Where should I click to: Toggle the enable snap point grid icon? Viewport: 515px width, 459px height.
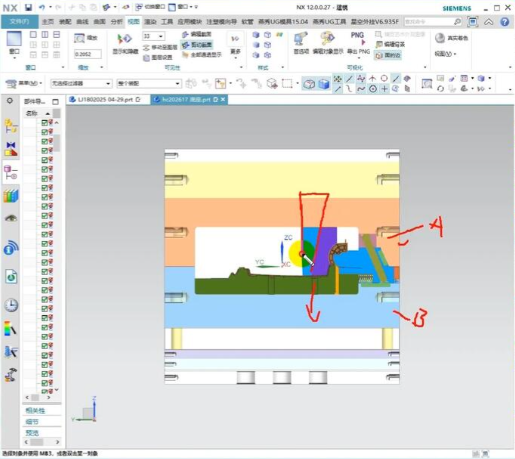click(338, 79)
